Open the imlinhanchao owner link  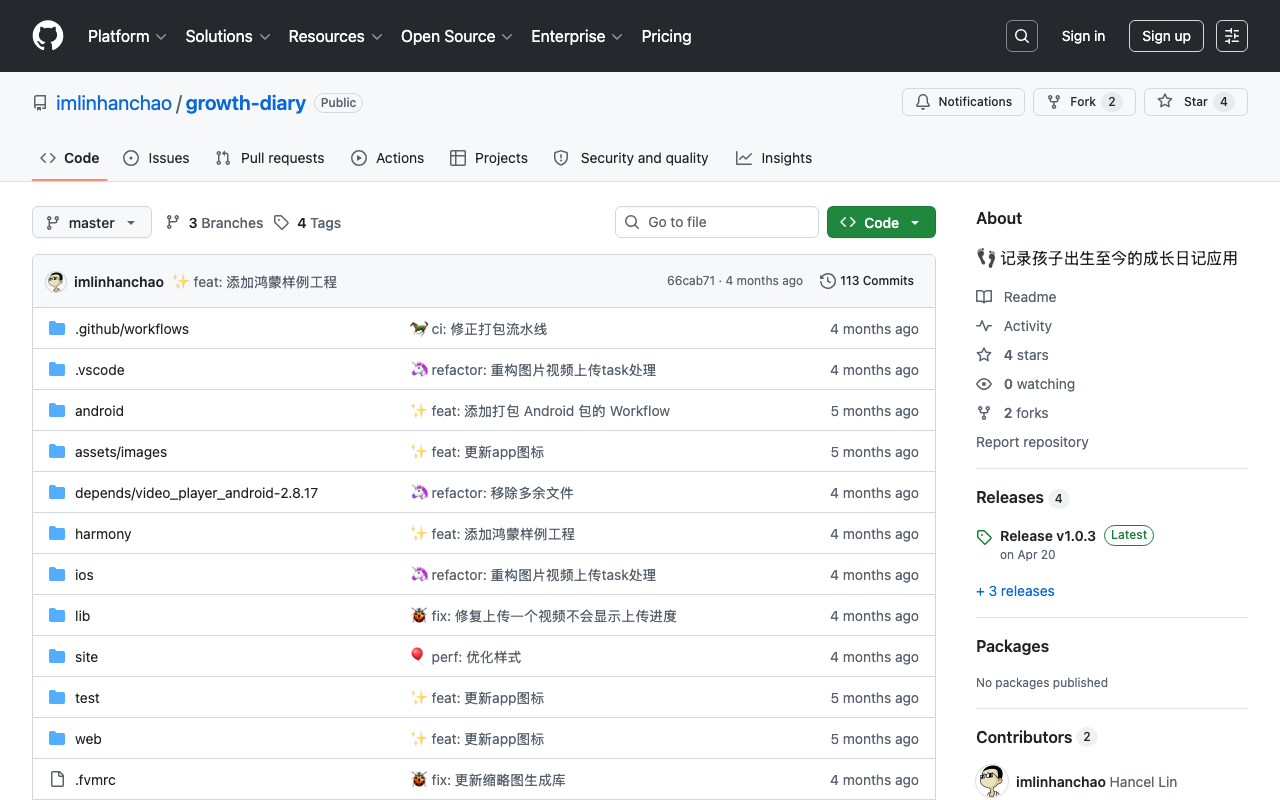tap(114, 103)
